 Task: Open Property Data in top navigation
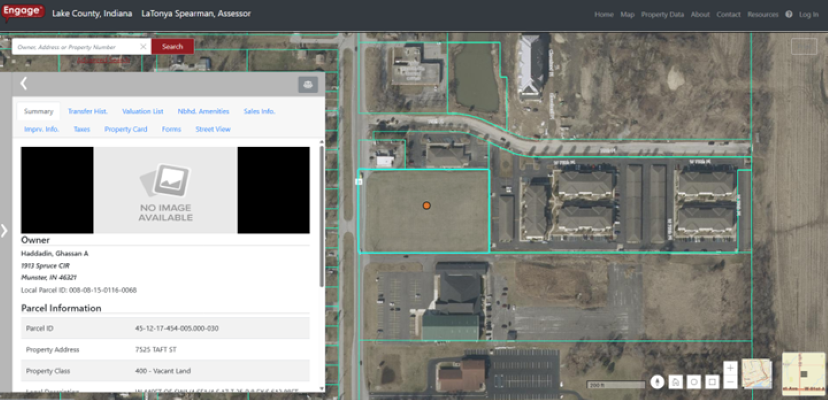click(x=663, y=14)
